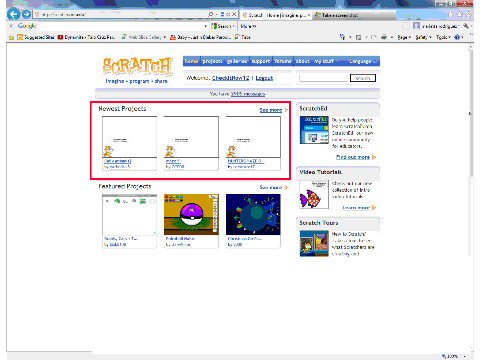Open the browser home icon

450,14
